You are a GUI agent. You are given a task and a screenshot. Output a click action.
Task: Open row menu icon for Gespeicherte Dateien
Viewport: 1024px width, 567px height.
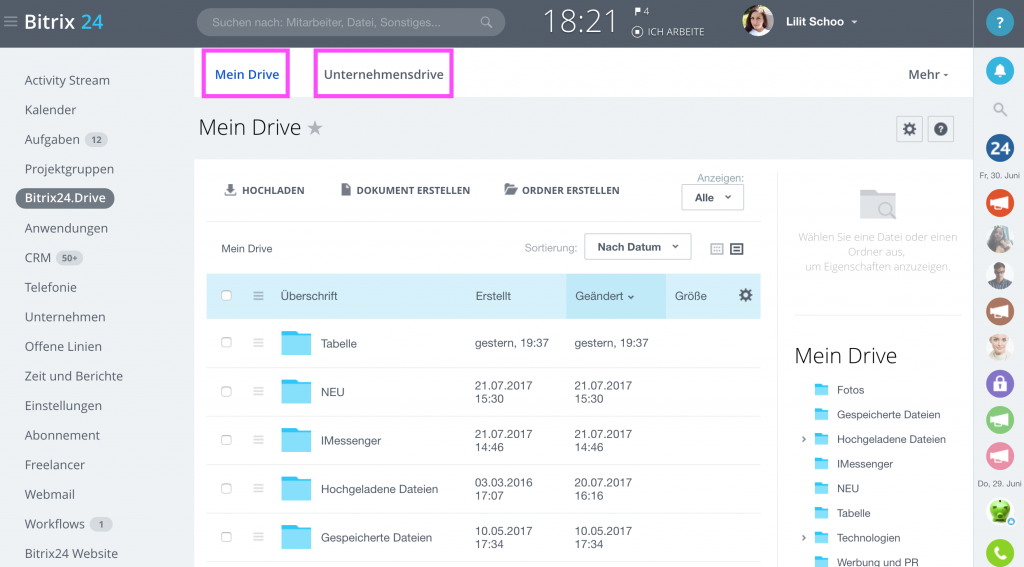[x=259, y=537]
